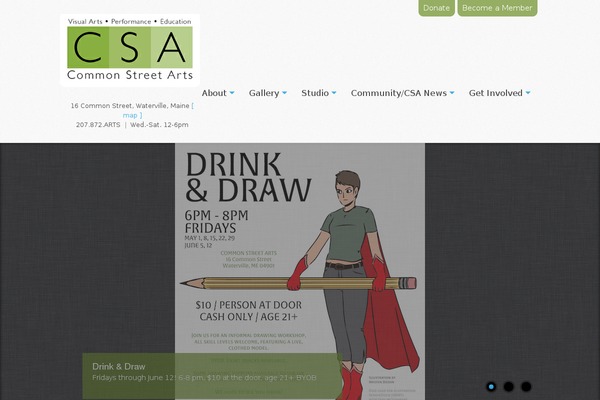Expand the arrow beside Studio
600x400 pixels.
pyautogui.click(x=334, y=93)
